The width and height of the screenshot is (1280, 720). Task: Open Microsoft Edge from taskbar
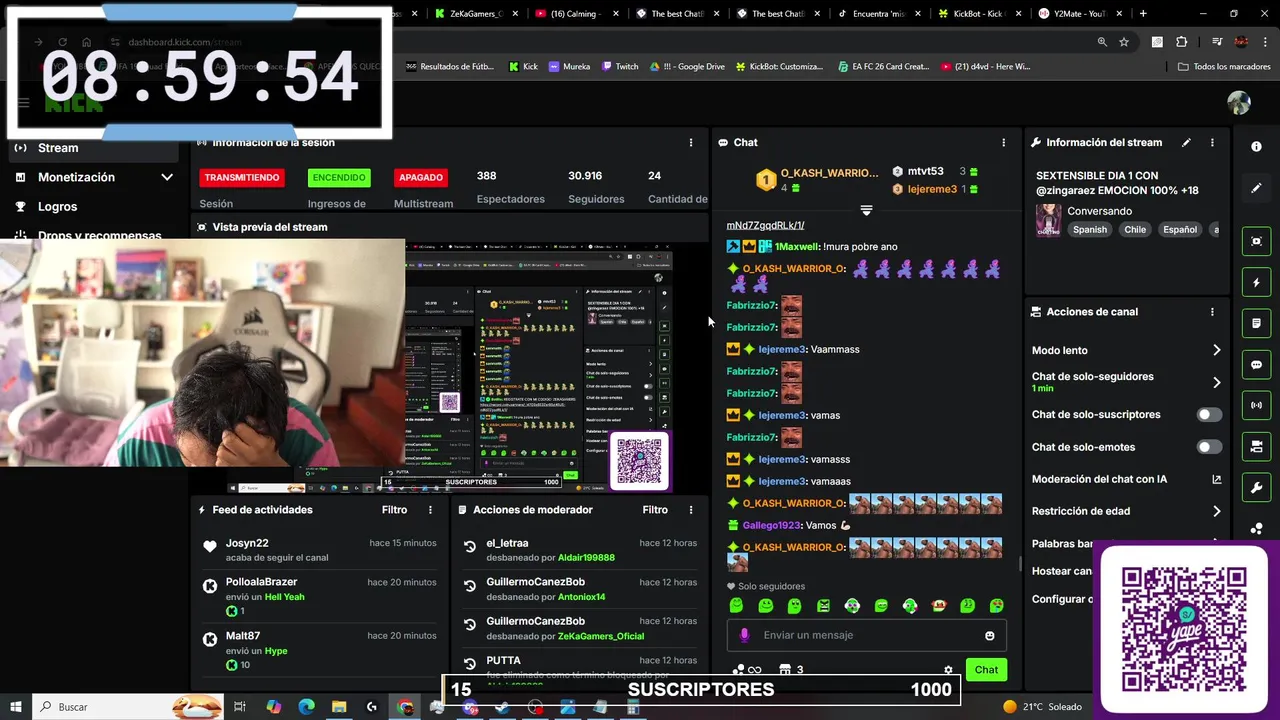(x=306, y=707)
